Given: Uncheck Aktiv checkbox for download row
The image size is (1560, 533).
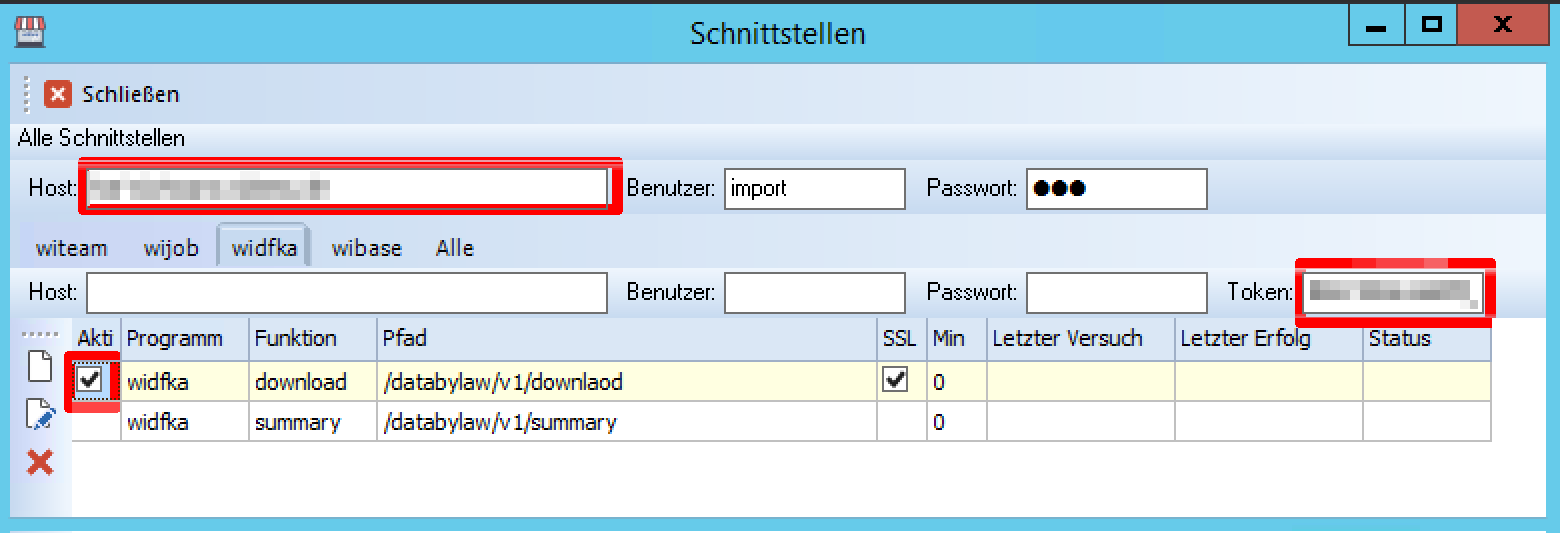Looking at the screenshot, I should tap(91, 380).
